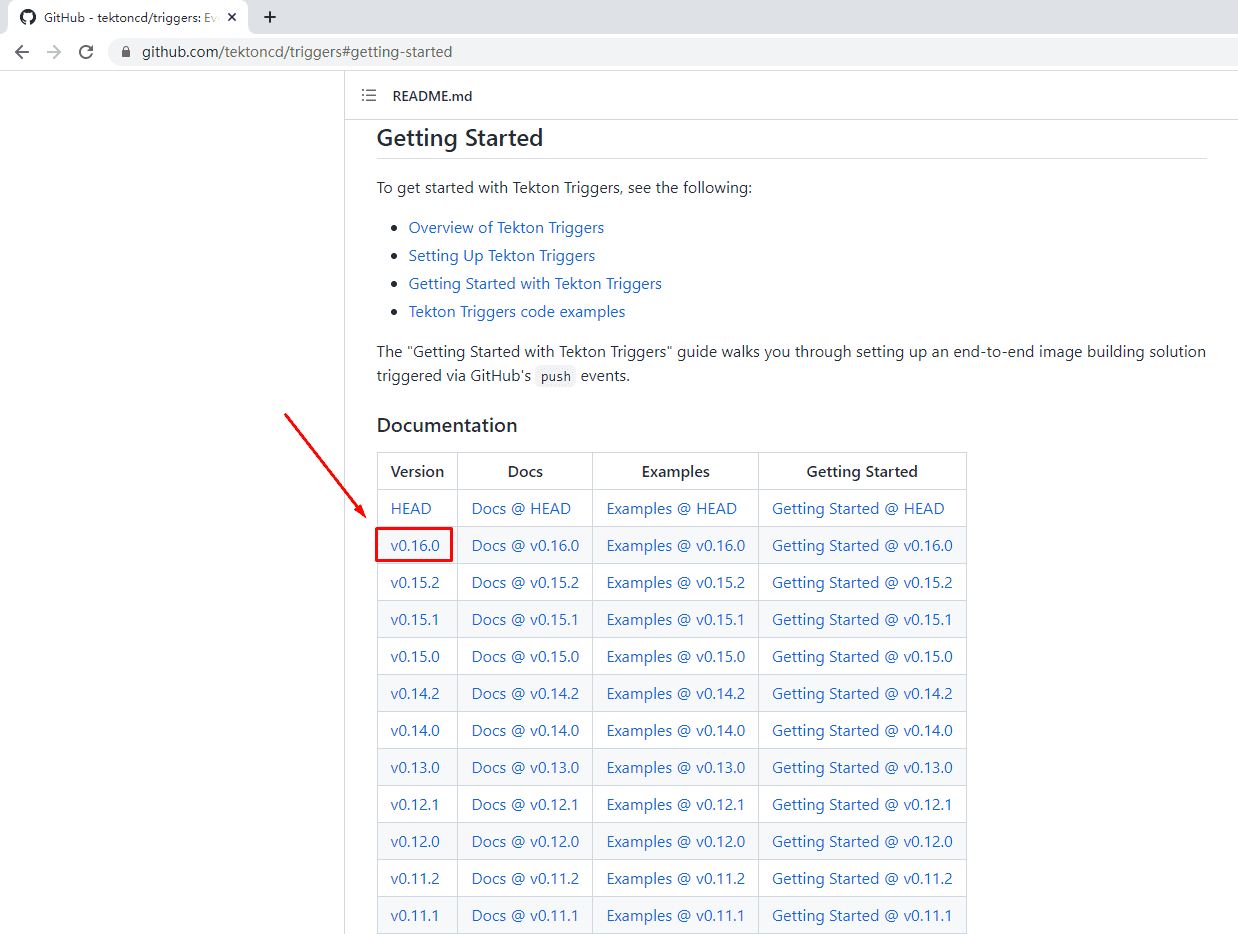This screenshot has height=934, width=1238.
Task: Open Docs @ v0.15.0 link
Action: (525, 657)
